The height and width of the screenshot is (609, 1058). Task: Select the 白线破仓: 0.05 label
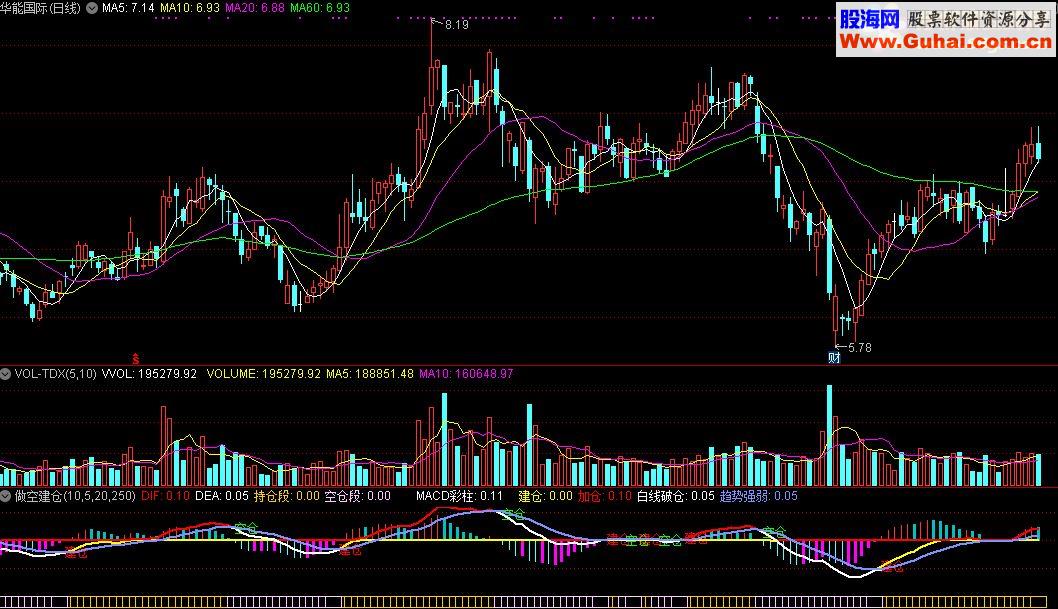pos(675,496)
